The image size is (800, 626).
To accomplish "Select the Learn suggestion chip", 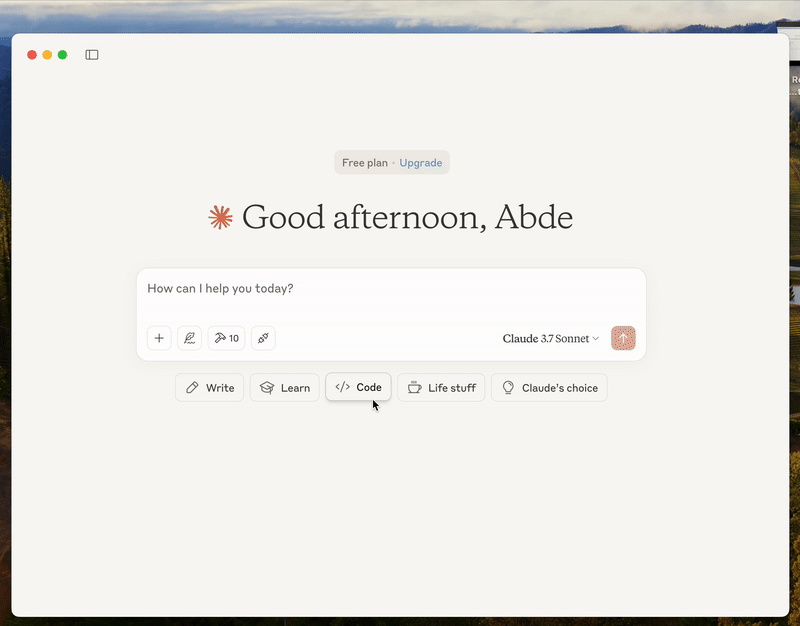I will (x=285, y=388).
